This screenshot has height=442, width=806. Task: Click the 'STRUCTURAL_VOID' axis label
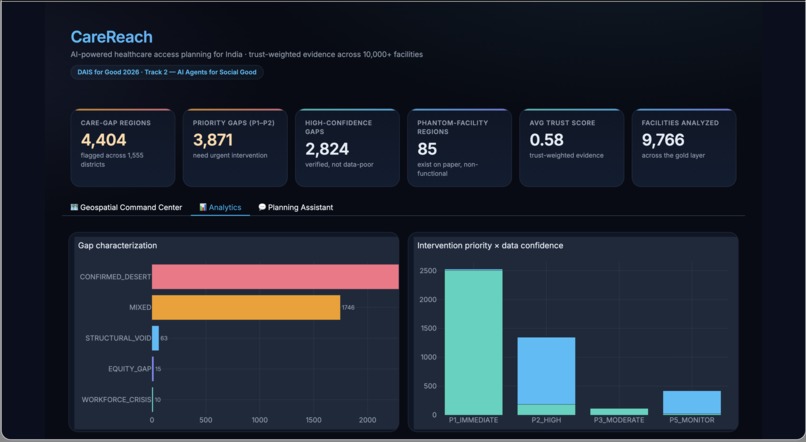(x=118, y=338)
